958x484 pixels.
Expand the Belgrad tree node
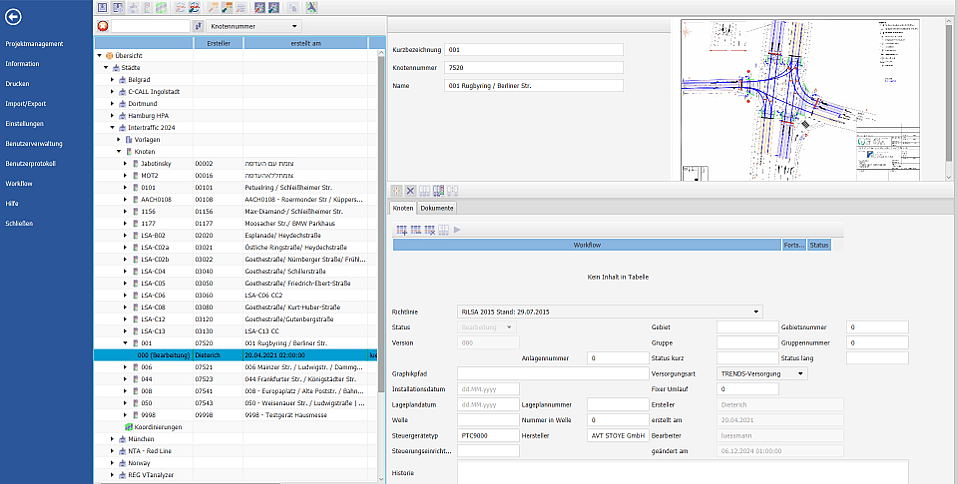point(113,78)
